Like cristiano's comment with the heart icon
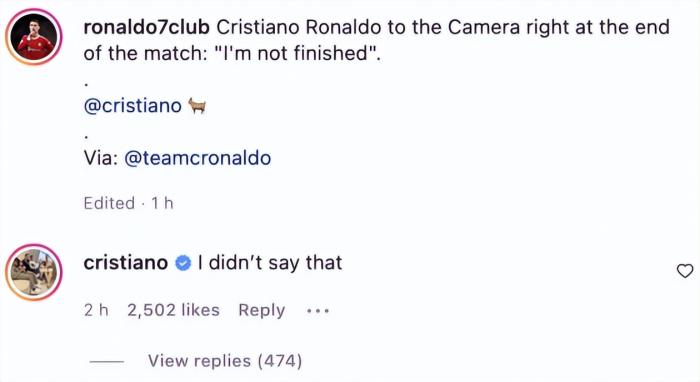 685,271
